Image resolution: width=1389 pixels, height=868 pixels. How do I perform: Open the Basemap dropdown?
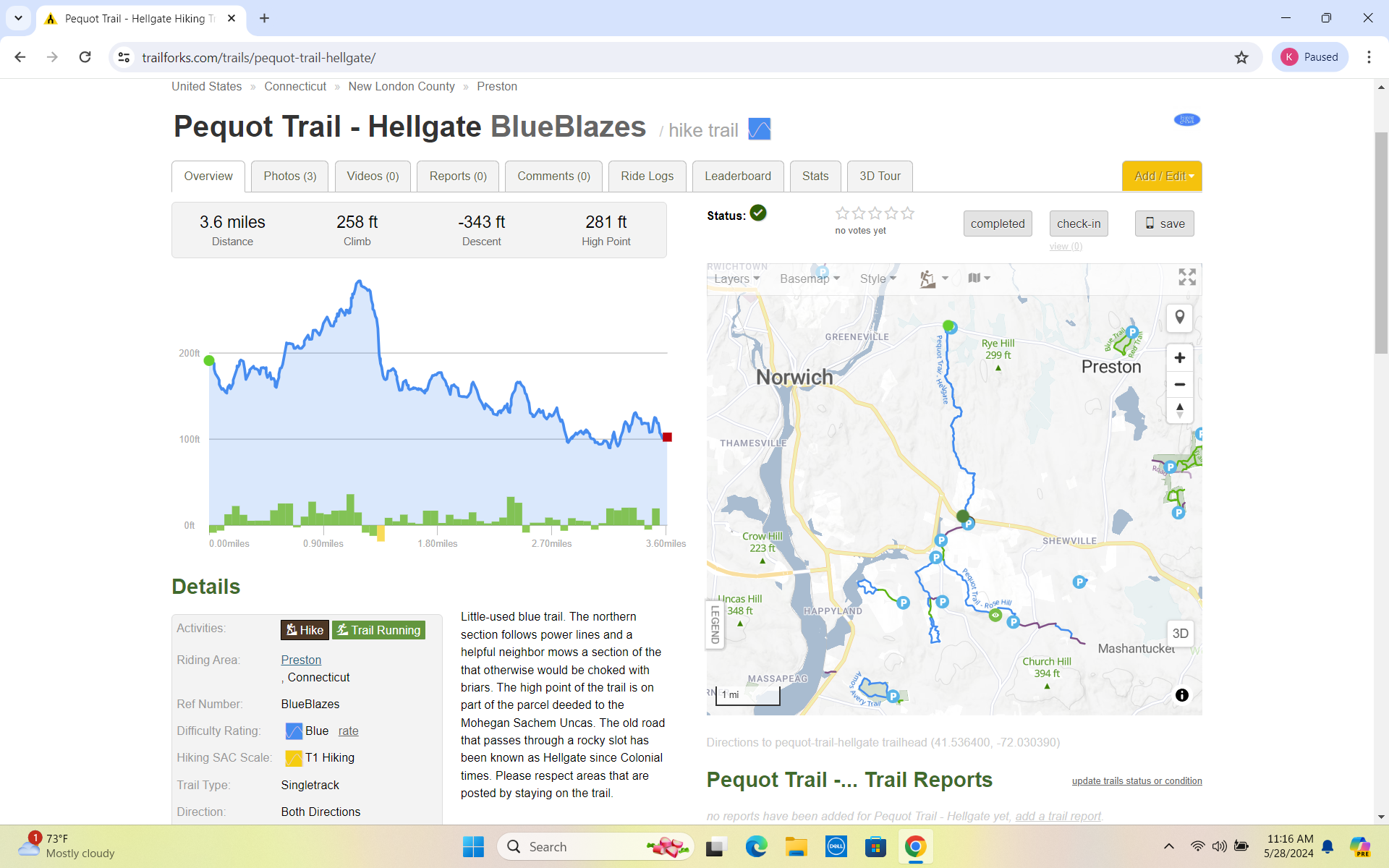pos(809,278)
